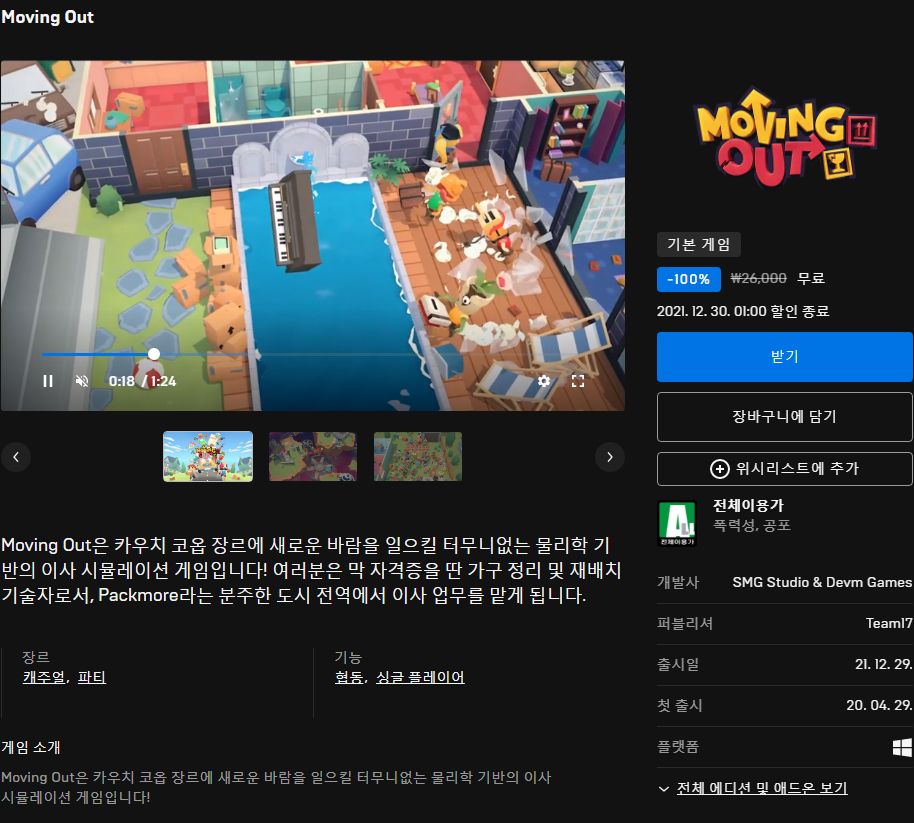This screenshot has height=823, width=914.
Task: Click release date 21. 12. 29.
Action: click(x=883, y=664)
